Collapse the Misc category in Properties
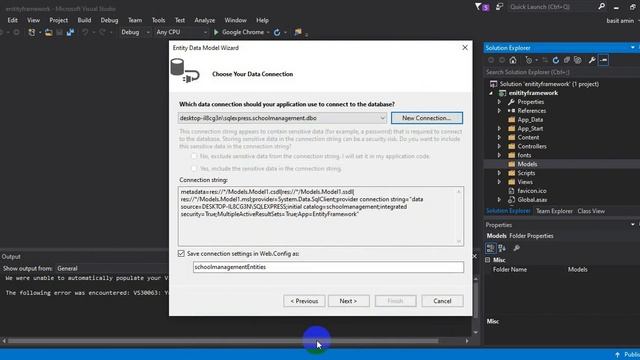This screenshot has height=360, width=640. [488, 260]
